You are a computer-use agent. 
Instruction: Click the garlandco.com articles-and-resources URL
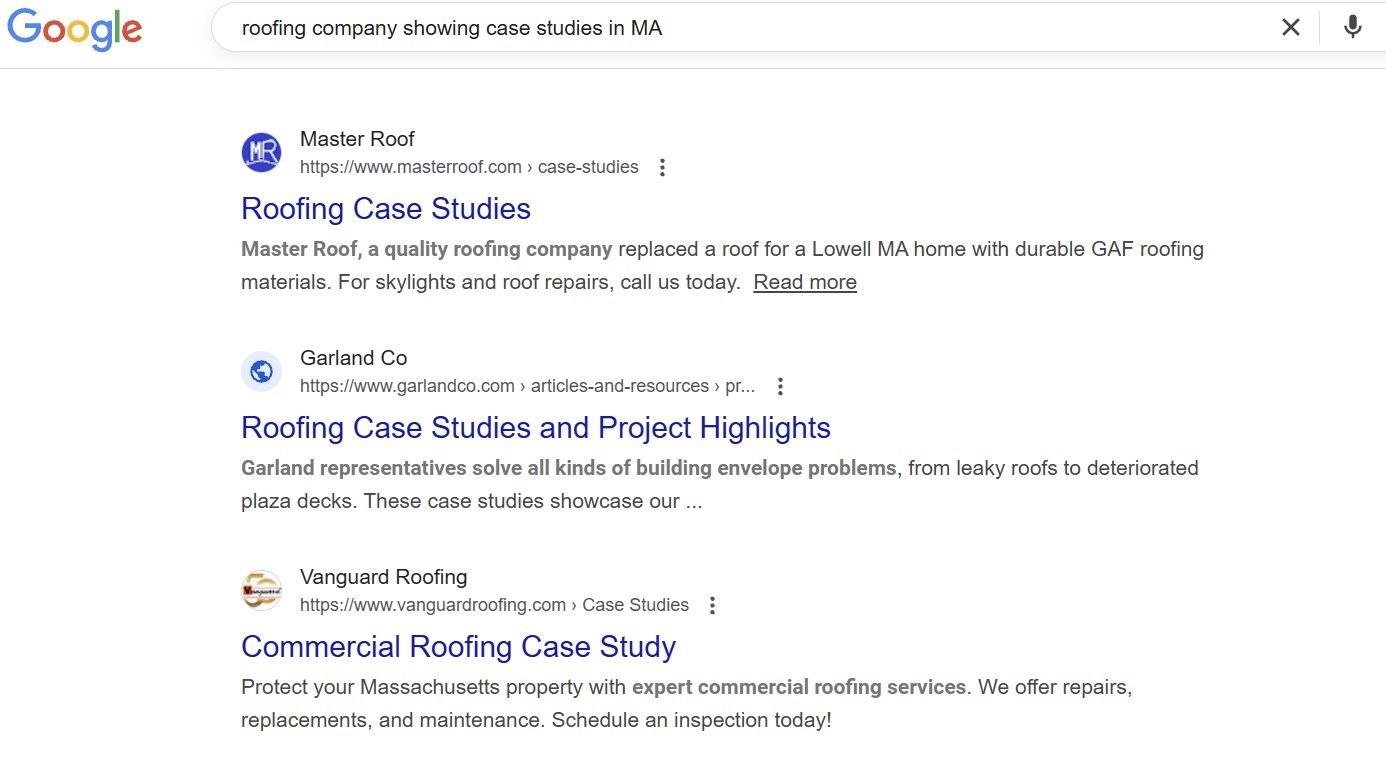527,386
